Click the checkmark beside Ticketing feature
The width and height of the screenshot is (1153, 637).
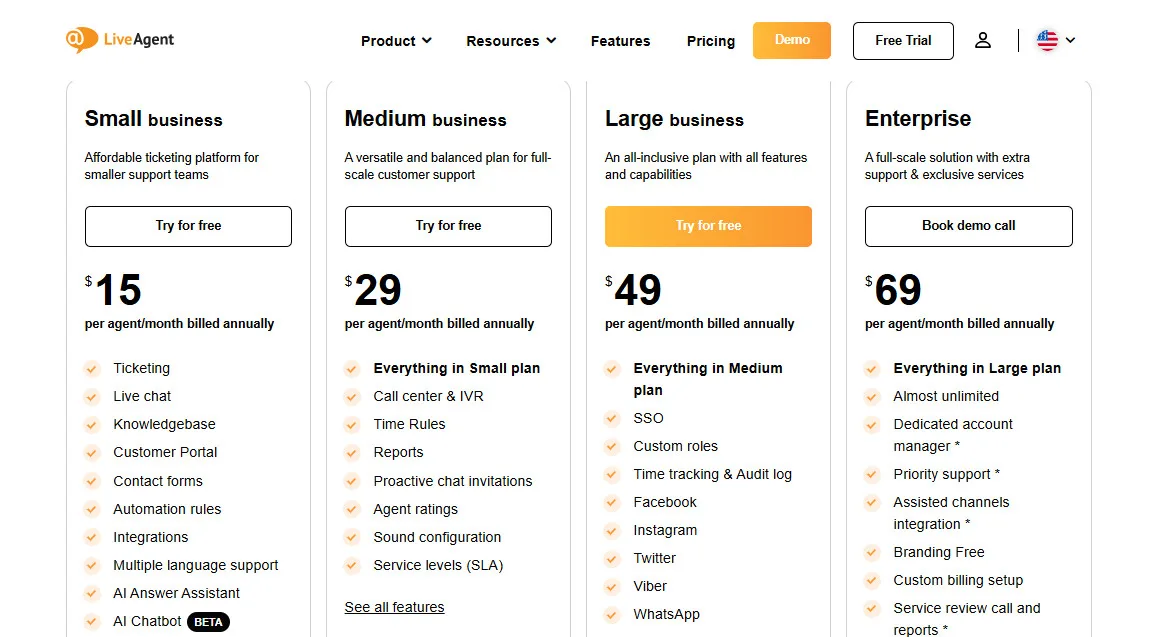[x=91, y=368]
